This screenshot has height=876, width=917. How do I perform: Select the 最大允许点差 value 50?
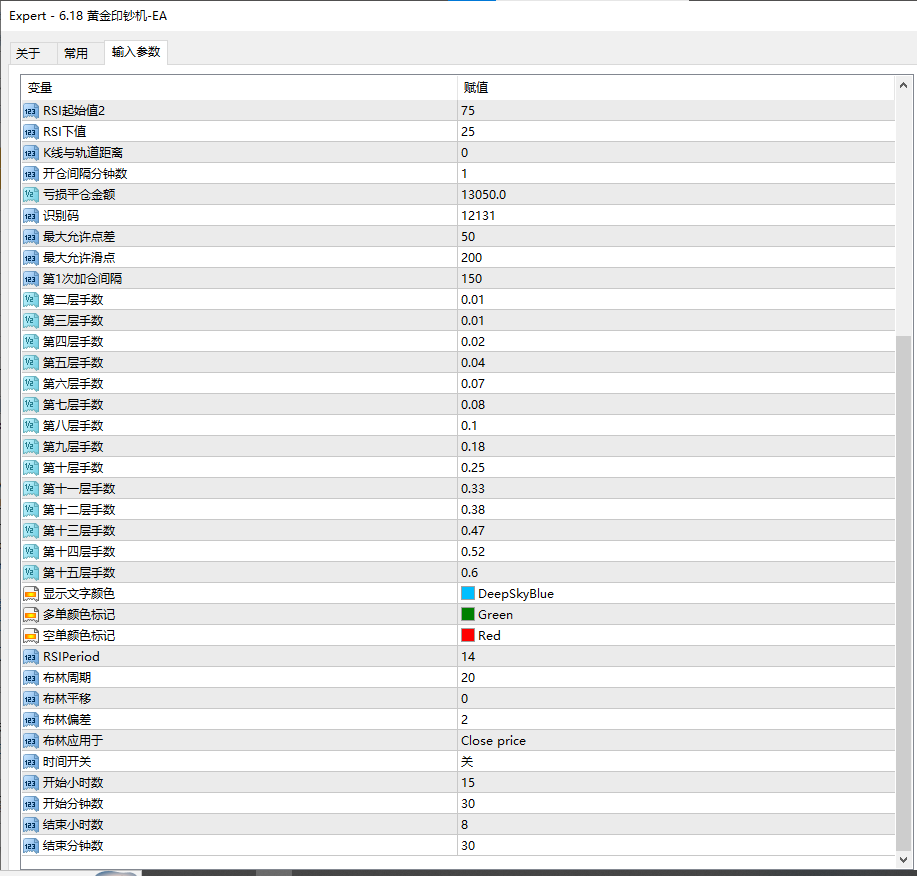(x=468, y=237)
